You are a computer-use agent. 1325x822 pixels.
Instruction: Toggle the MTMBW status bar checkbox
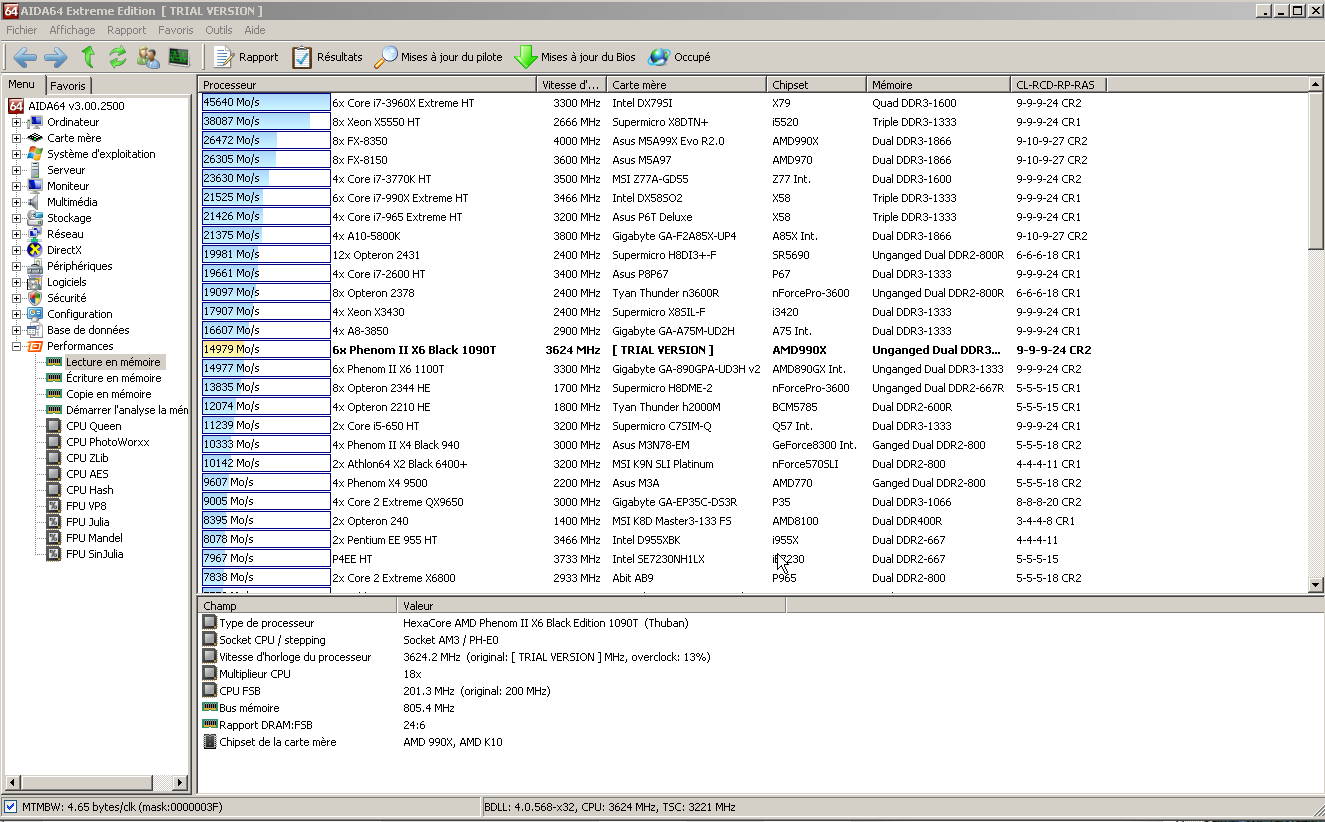(10, 807)
